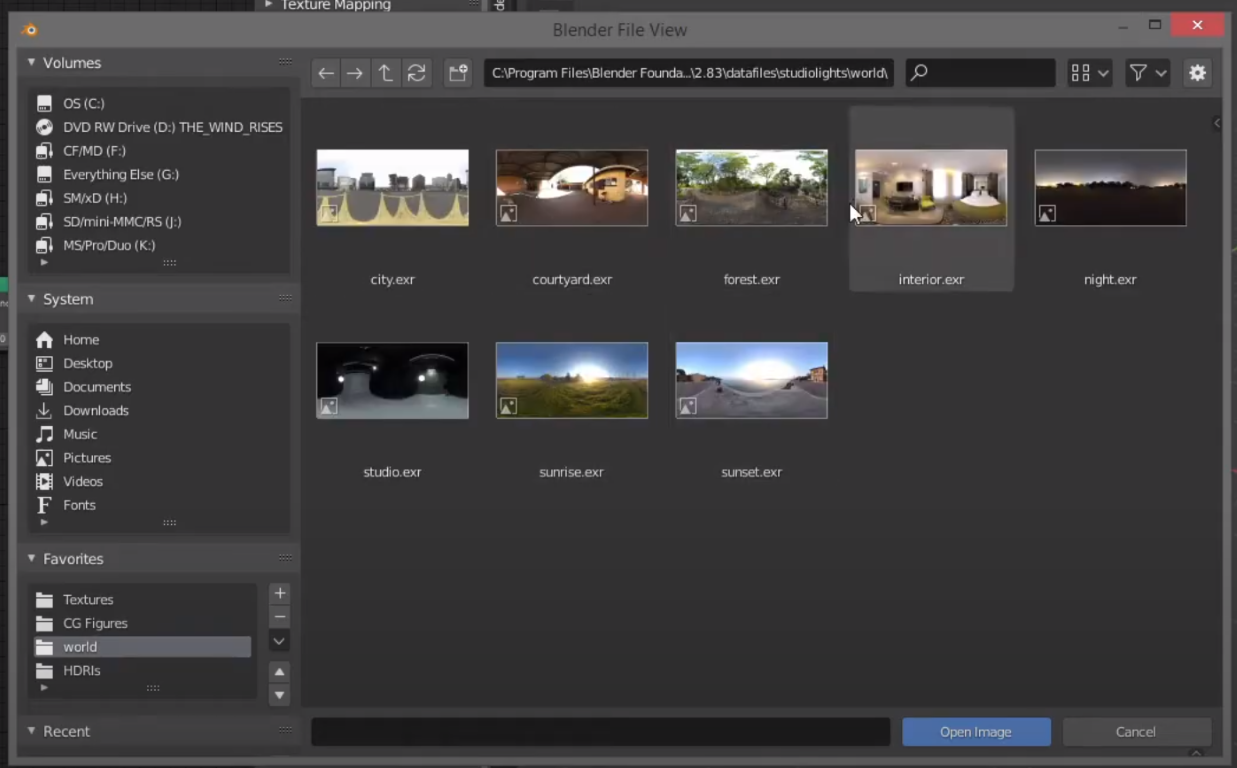Viewport: 1237px width, 768px height.
Task: Open Favorites specials dropdown menu
Action: [x=280, y=641]
